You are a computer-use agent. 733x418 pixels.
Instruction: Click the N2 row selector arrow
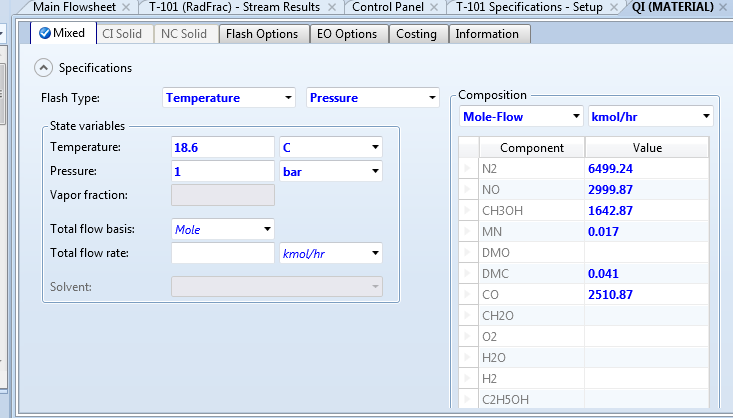pos(466,168)
